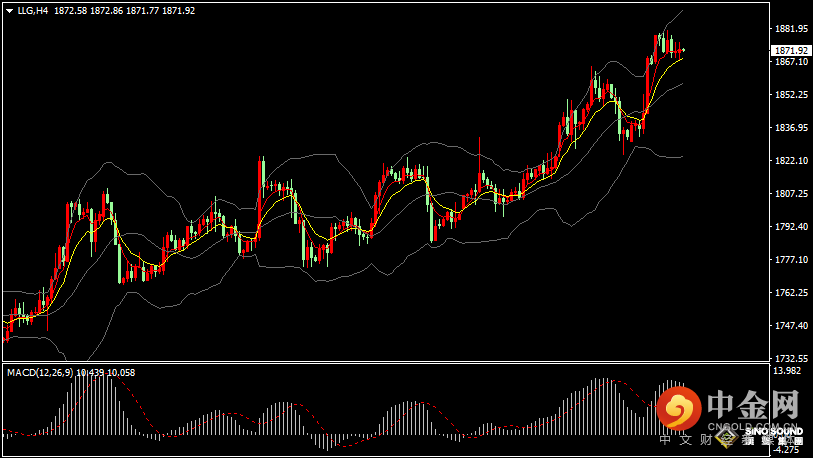813x458 pixels.
Task: Click the 1852.25 price axis label
Action: [790, 95]
